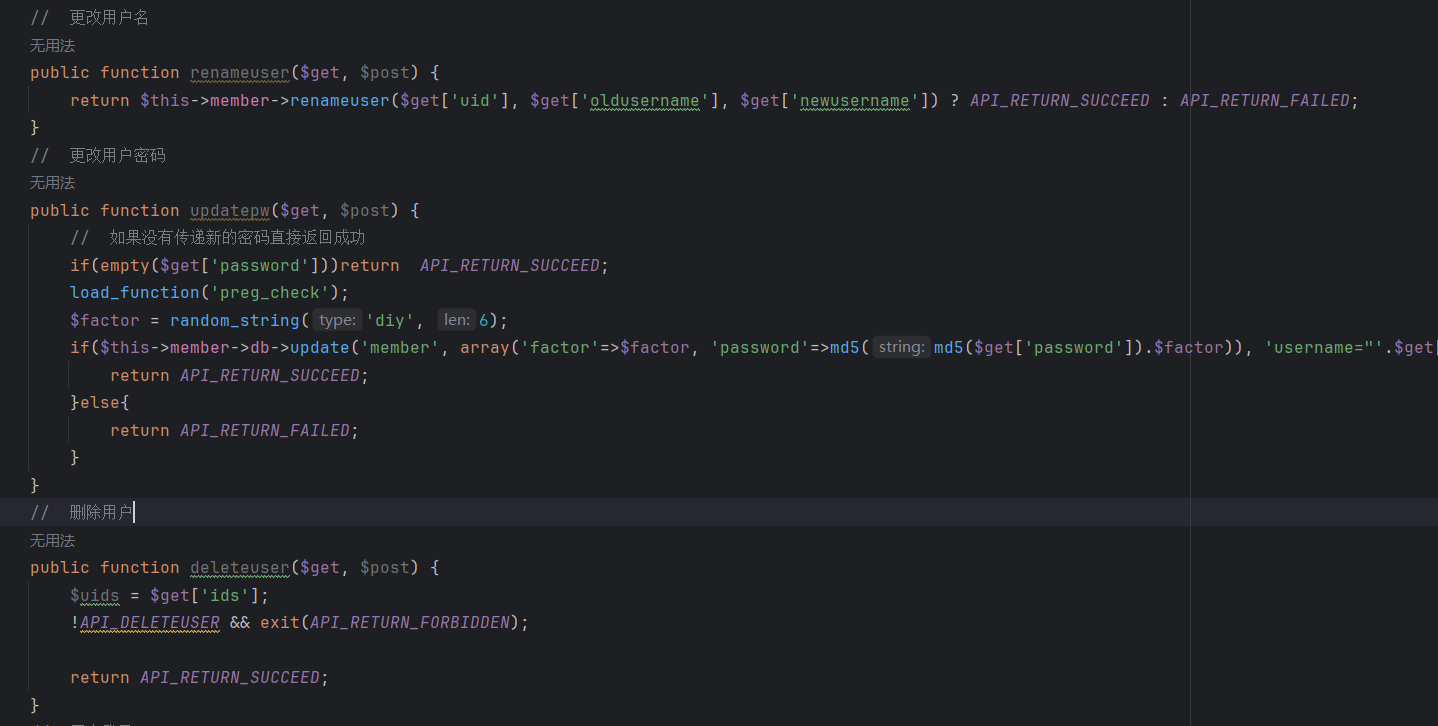The height and width of the screenshot is (726, 1438).
Task: Click the 无用法 hint above renameuser function
Action: [x=52, y=46]
